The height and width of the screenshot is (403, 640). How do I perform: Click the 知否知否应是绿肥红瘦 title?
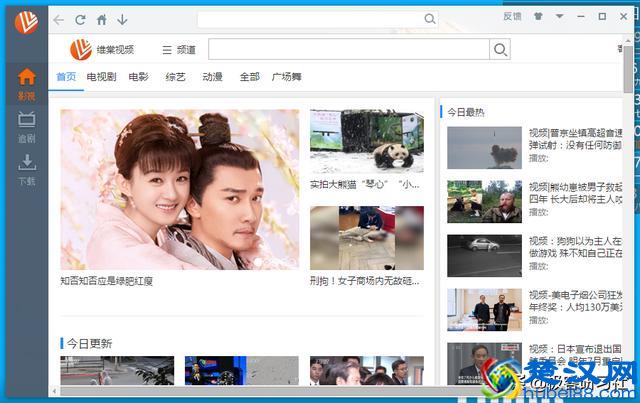[107, 281]
